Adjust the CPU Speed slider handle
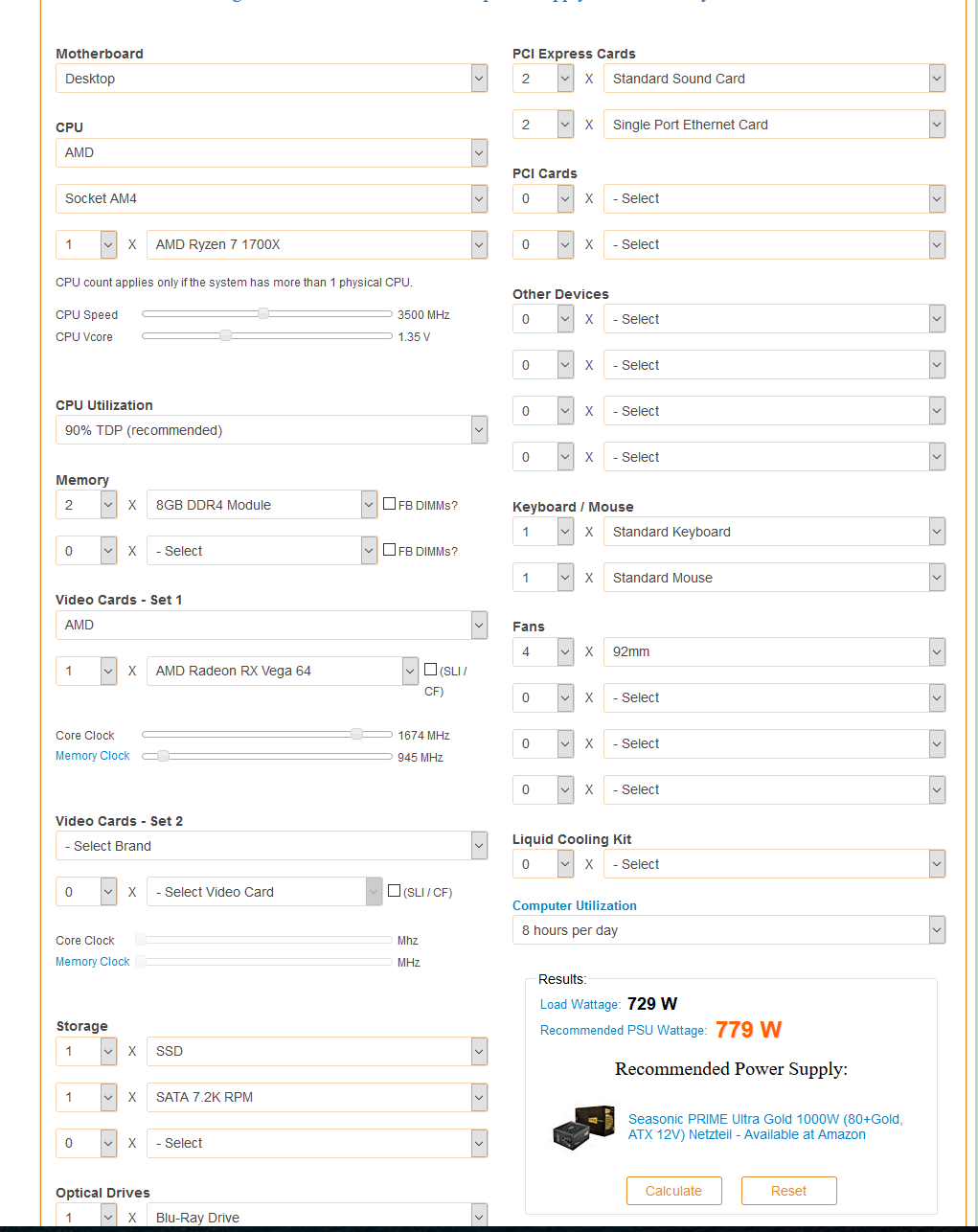 click(x=263, y=313)
